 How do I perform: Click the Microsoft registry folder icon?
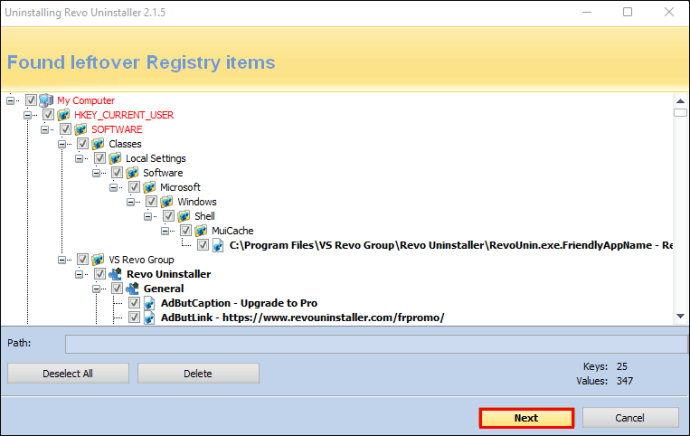click(149, 187)
